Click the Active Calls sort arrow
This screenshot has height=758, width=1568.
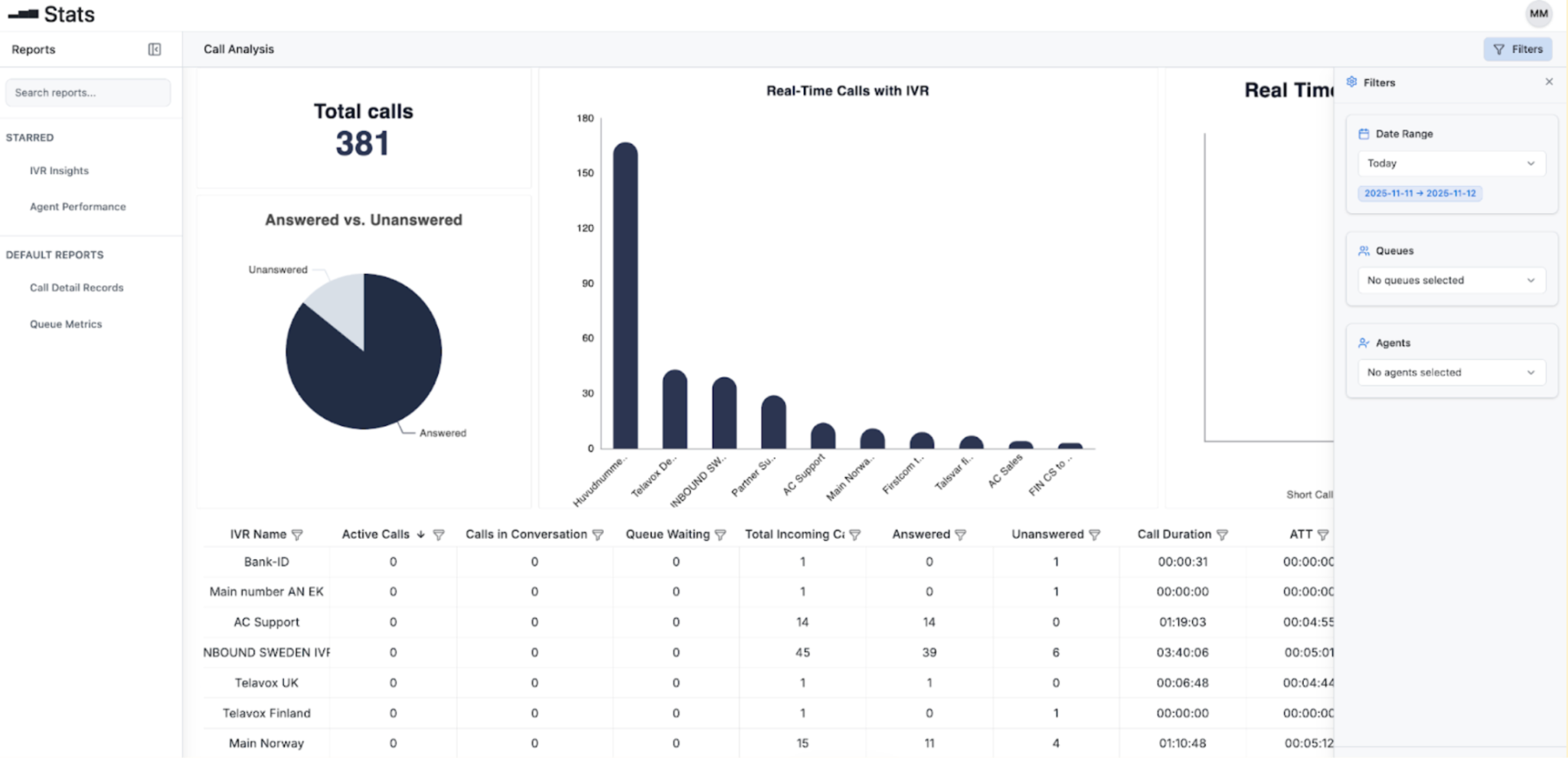(420, 535)
